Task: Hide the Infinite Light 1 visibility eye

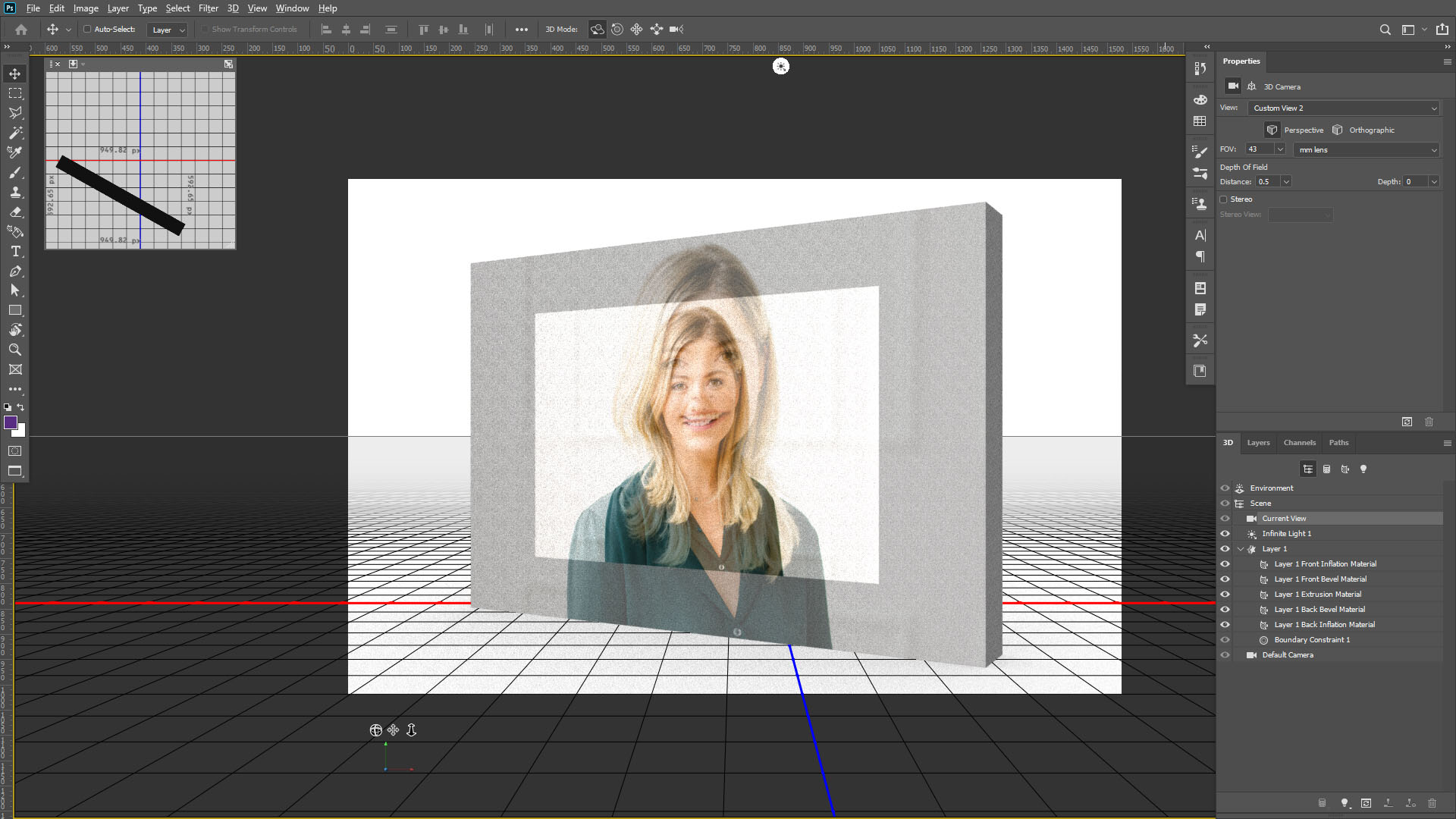Action: point(1225,534)
